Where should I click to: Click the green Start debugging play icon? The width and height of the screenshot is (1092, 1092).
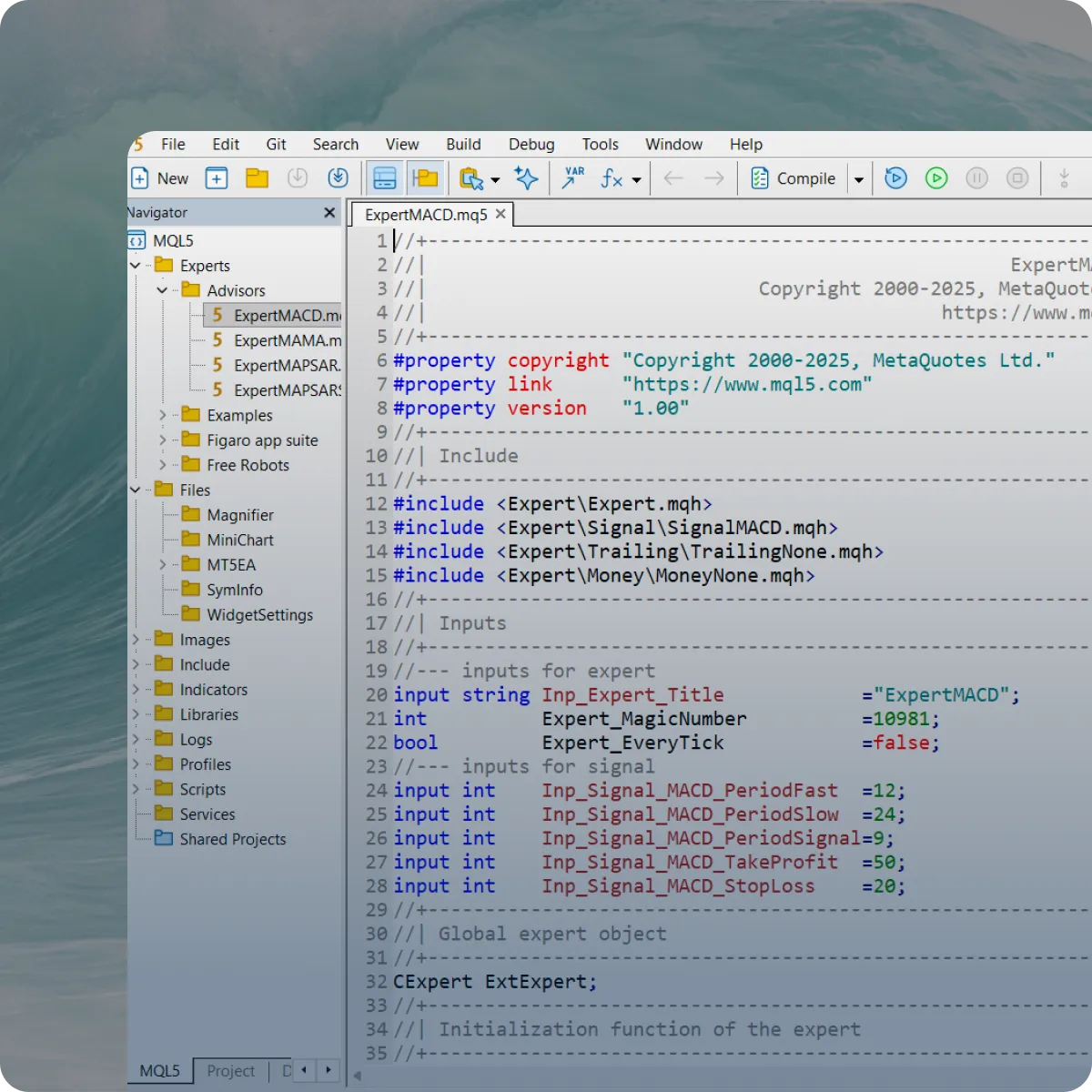936,178
